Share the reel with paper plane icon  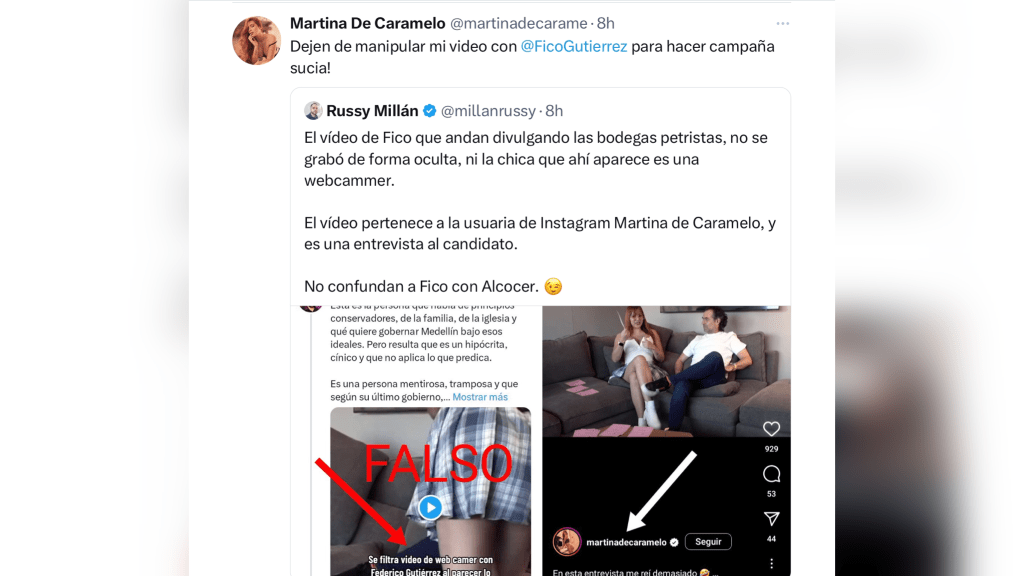[771, 519]
